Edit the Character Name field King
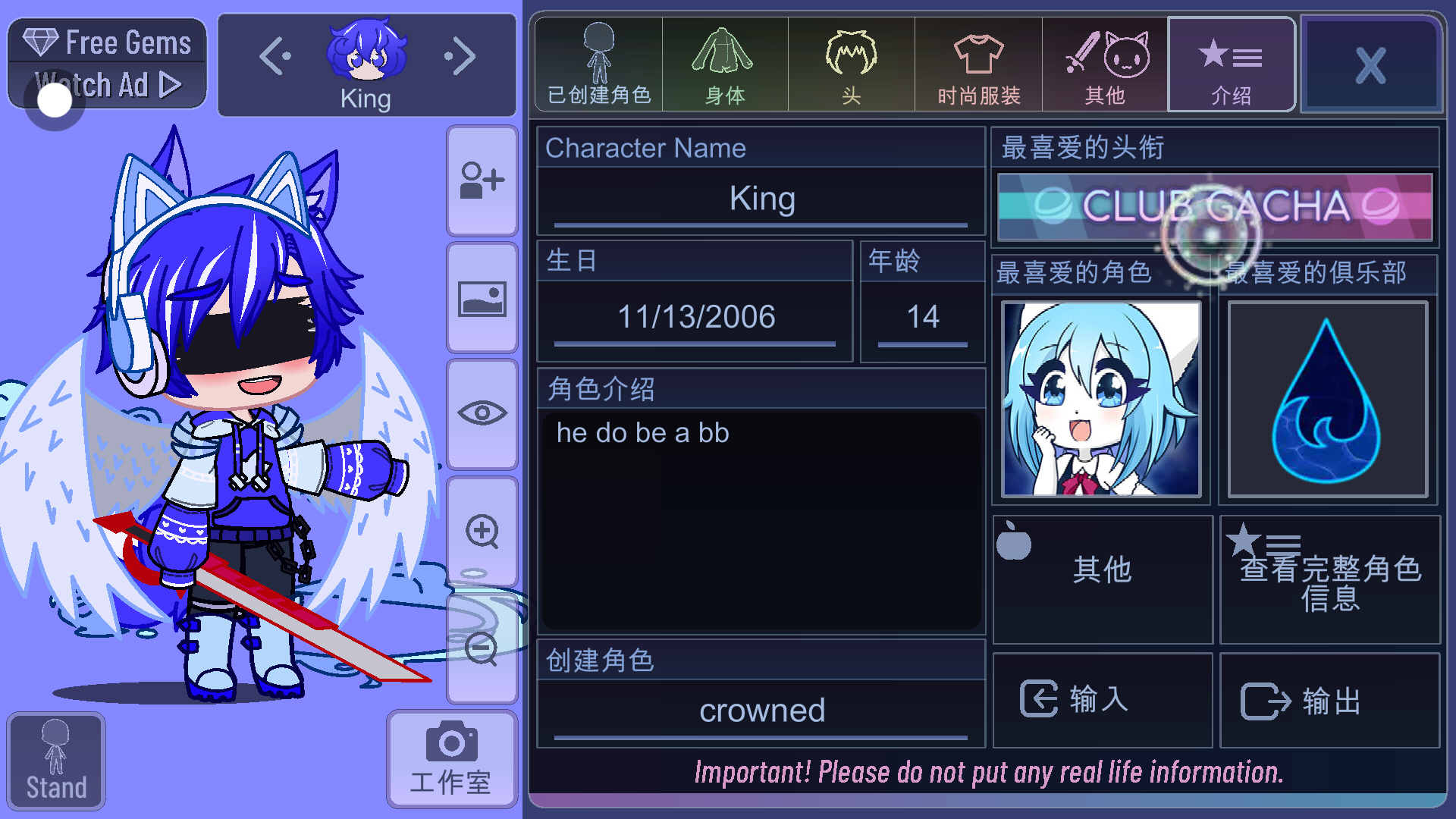Viewport: 1456px width, 819px height. (x=761, y=199)
